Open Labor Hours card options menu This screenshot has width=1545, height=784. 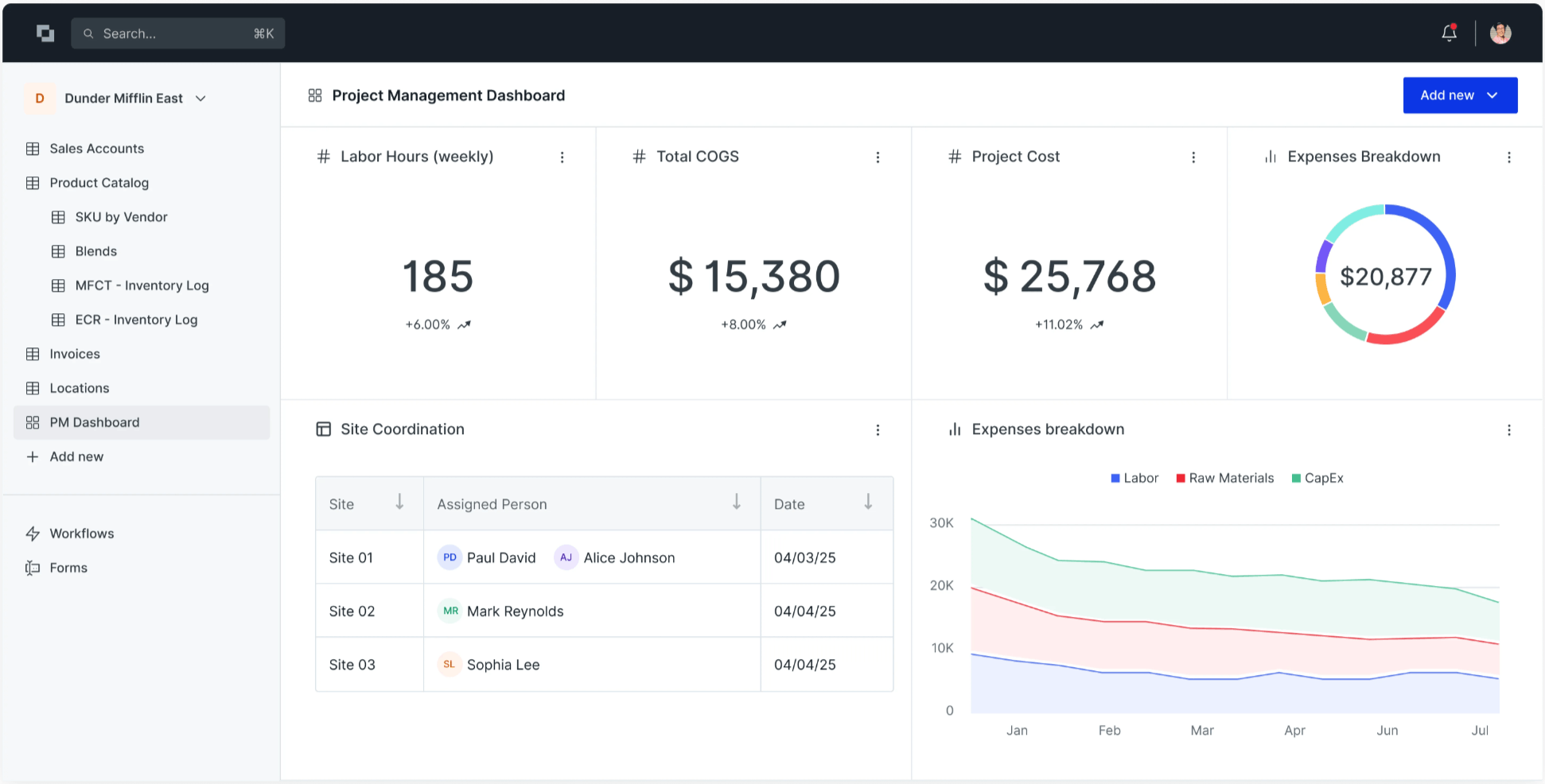[x=562, y=157]
